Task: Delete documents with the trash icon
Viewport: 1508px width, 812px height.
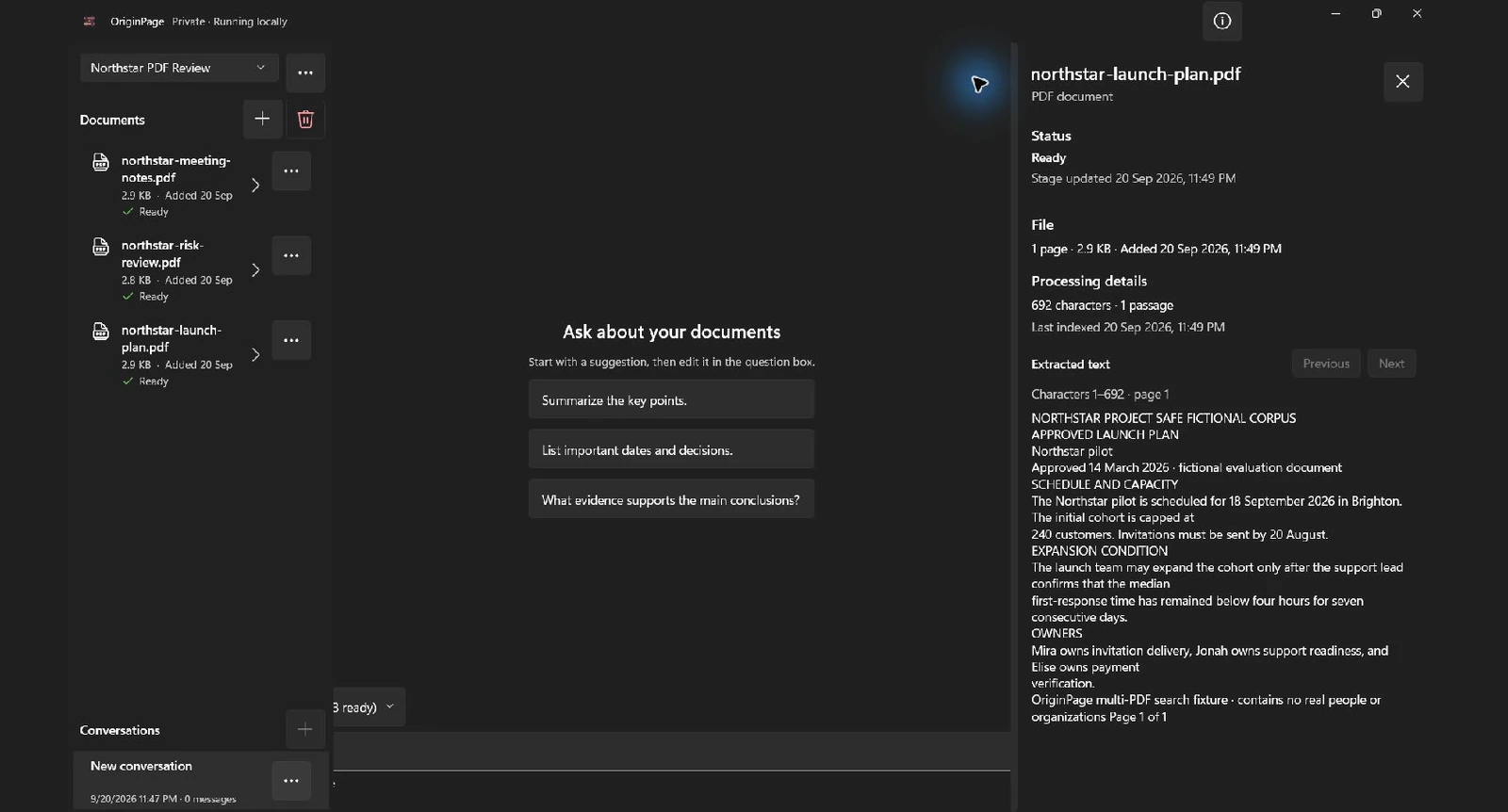Action: tap(305, 119)
